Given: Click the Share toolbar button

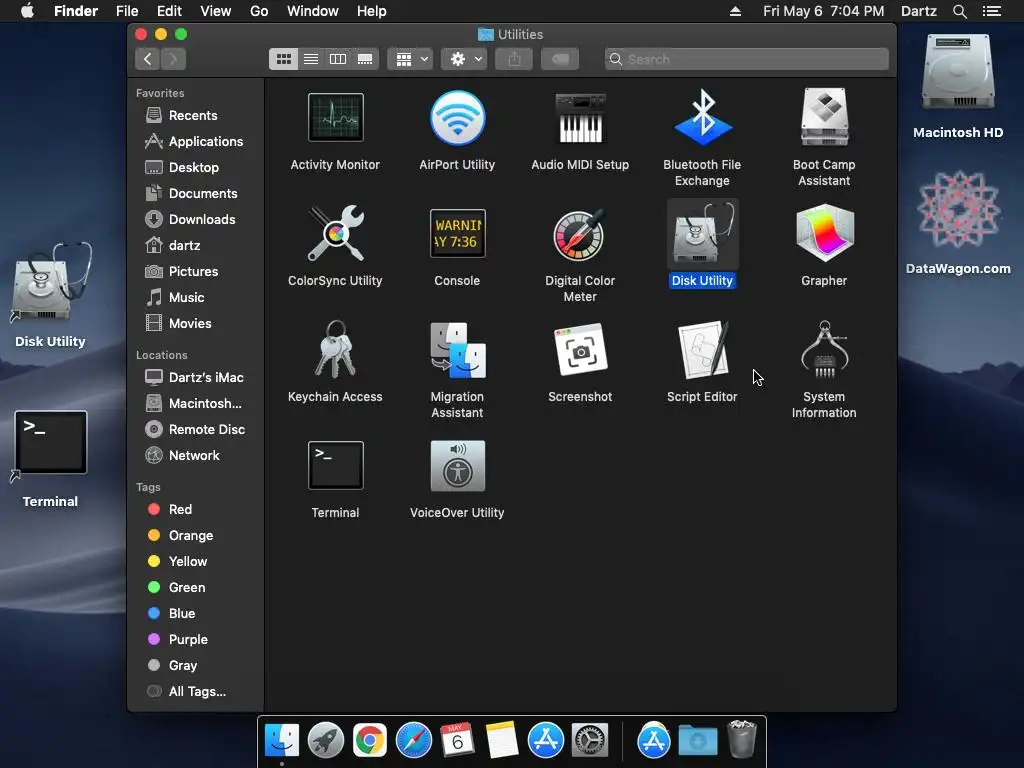Looking at the screenshot, I should tap(515, 59).
